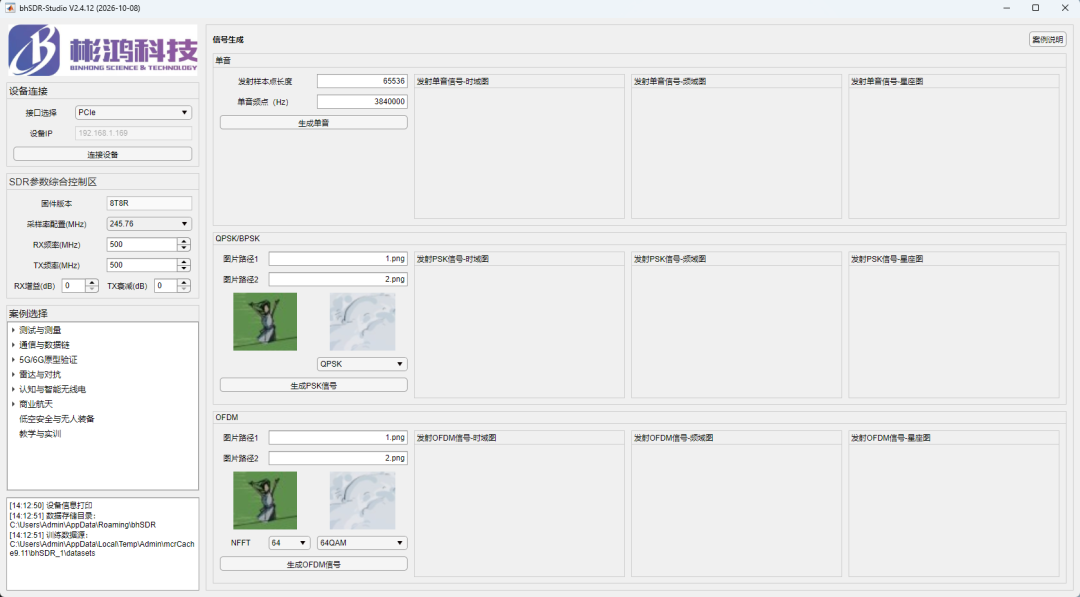1080x597 pixels.
Task: Click the TX衰减(dB) value field
Action: (x=165, y=286)
